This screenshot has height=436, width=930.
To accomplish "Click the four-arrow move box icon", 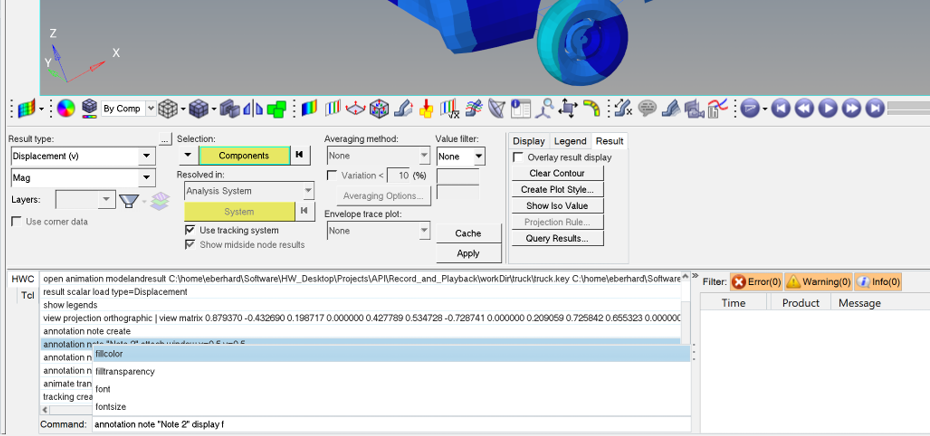I will 568,108.
